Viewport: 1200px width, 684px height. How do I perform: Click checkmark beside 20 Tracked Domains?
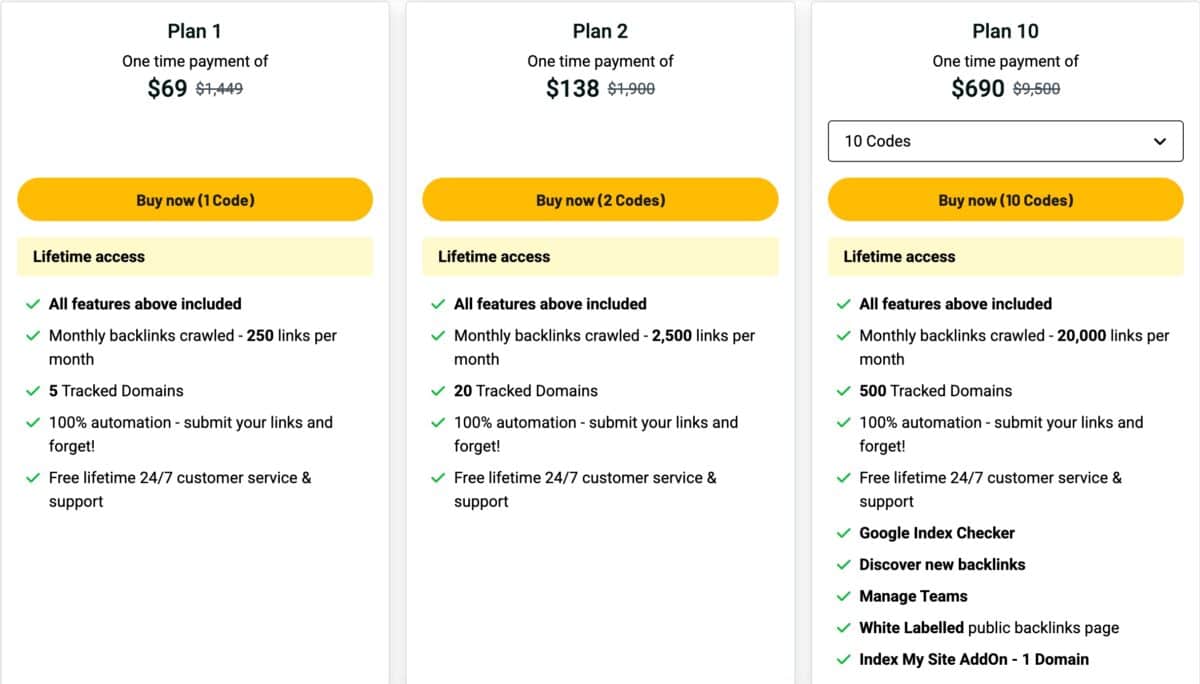coord(438,391)
